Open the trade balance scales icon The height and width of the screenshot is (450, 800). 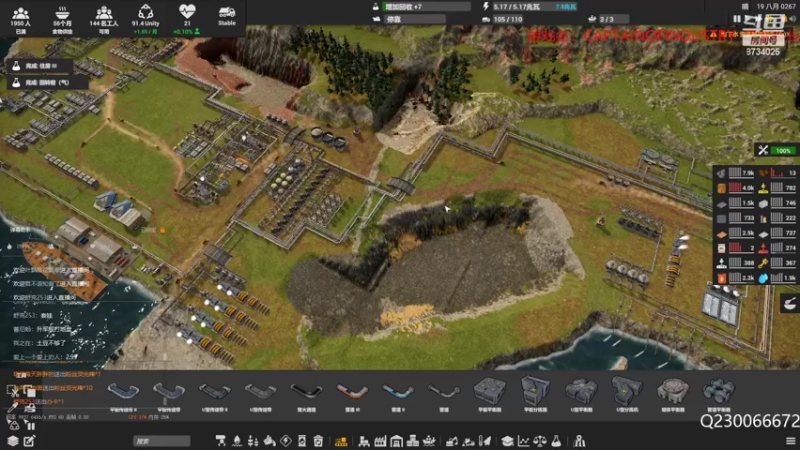540,441
